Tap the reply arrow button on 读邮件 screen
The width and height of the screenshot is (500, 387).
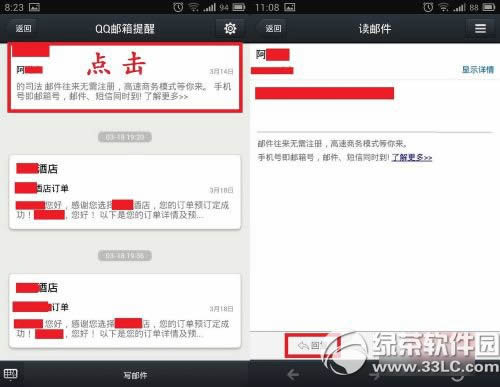click(x=312, y=345)
